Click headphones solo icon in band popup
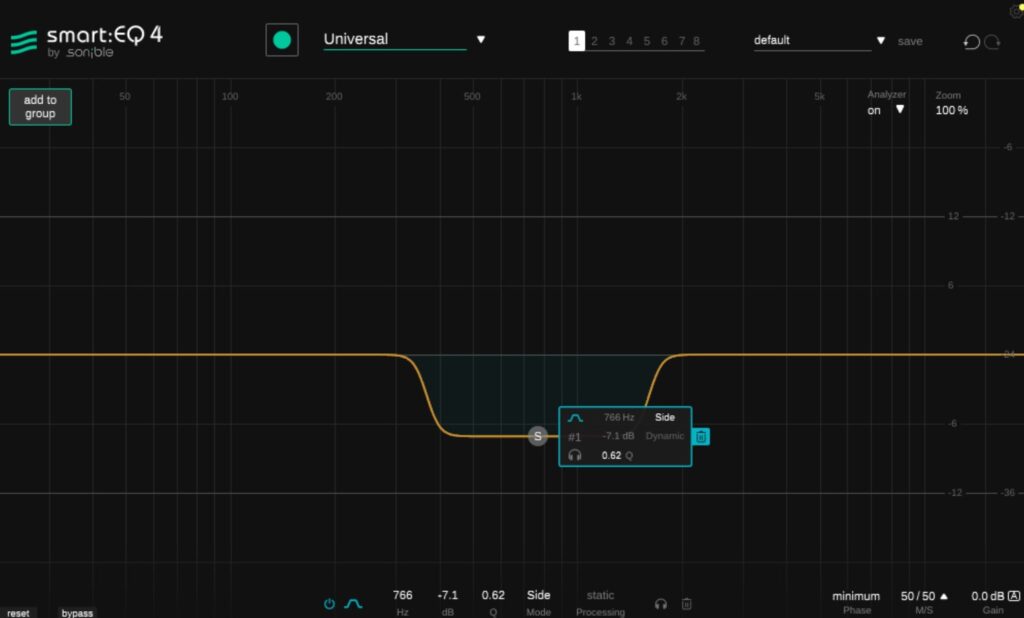 [x=575, y=455]
